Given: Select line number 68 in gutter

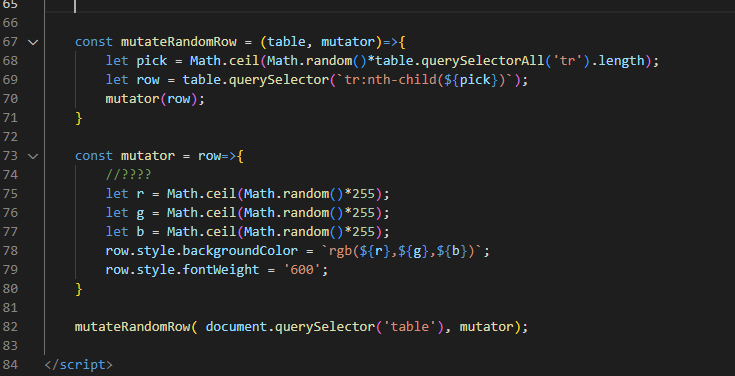Looking at the screenshot, I should click(x=10, y=61).
